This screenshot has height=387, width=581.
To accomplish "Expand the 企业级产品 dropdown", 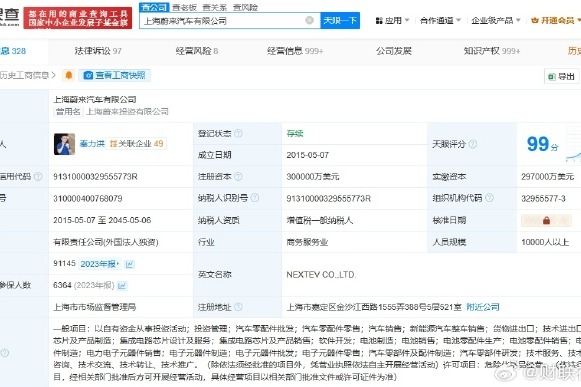I will 495,20.
